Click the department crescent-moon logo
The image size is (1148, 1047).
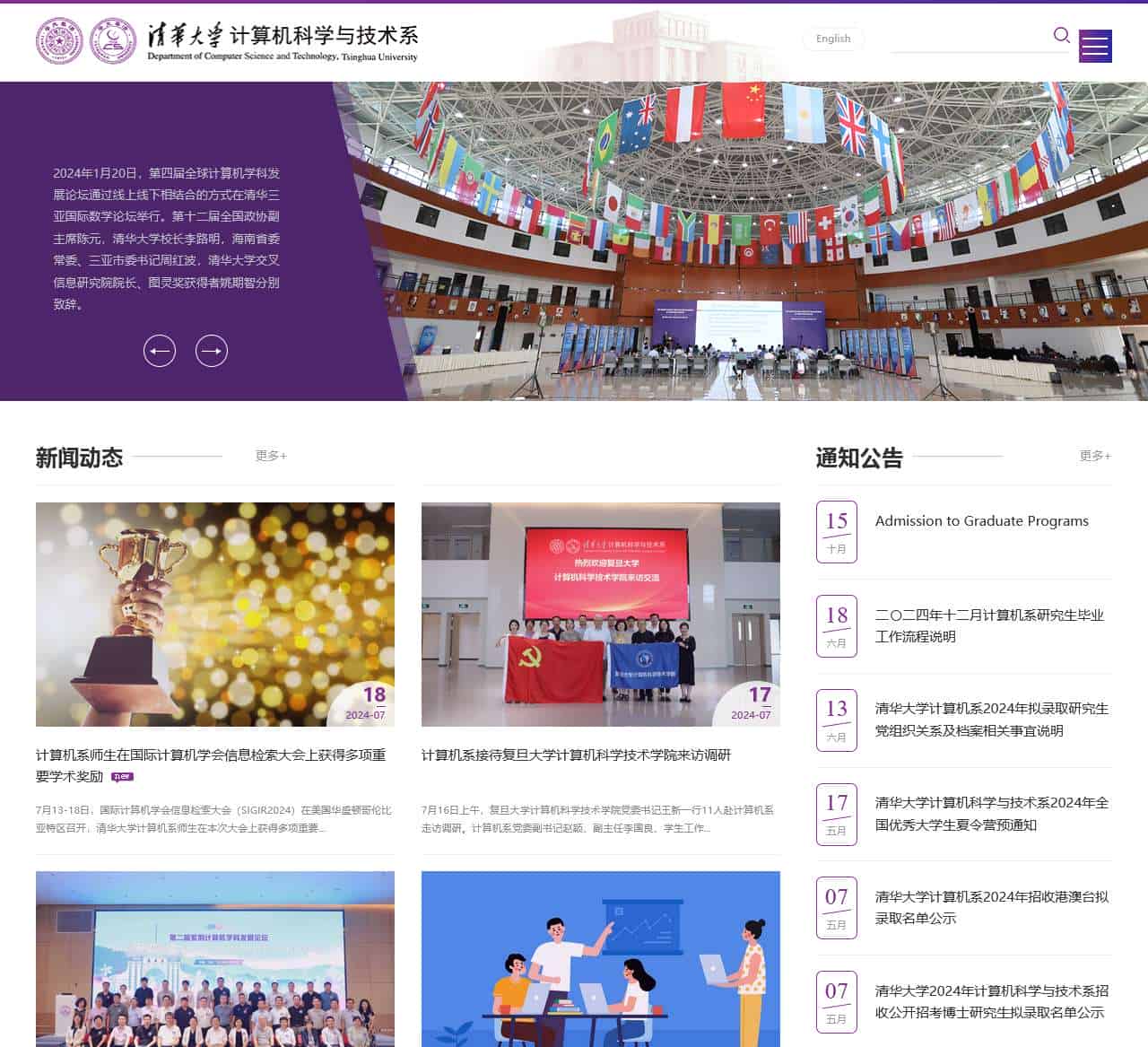(x=115, y=40)
